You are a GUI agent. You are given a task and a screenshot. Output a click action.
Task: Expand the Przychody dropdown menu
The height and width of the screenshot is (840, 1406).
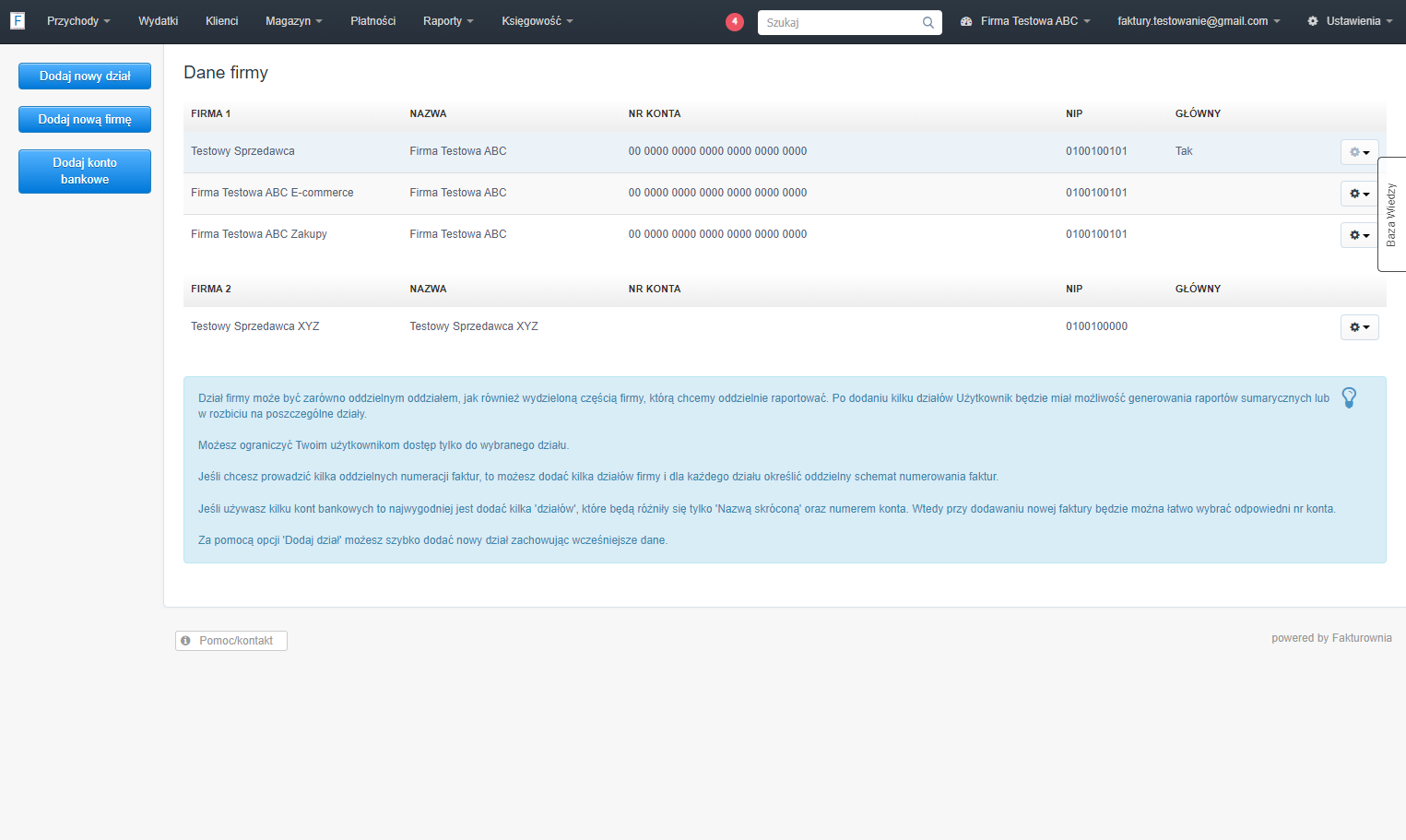tap(78, 21)
